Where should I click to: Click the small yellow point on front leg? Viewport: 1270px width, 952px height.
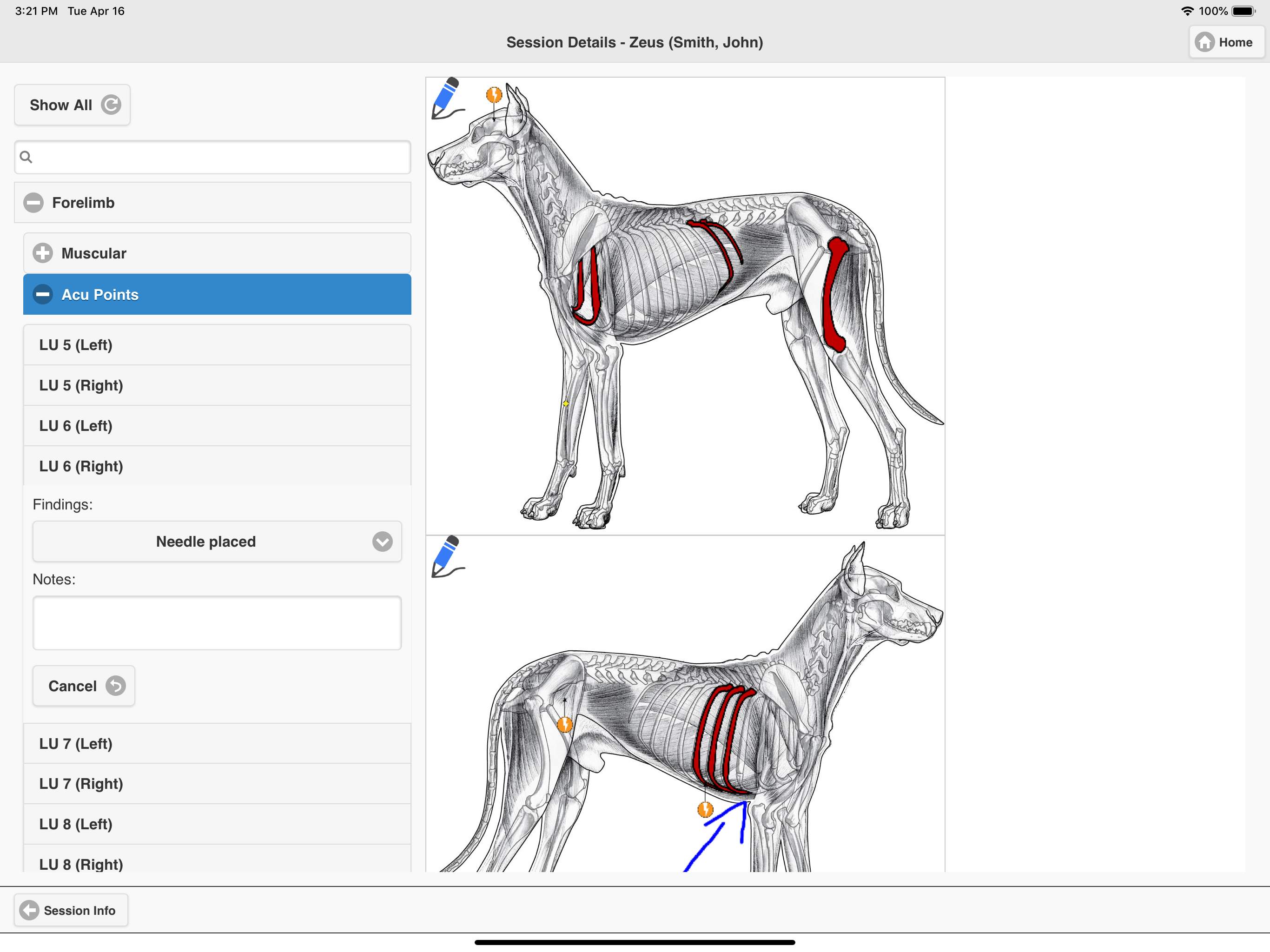pyautogui.click(x=566, y=403)
